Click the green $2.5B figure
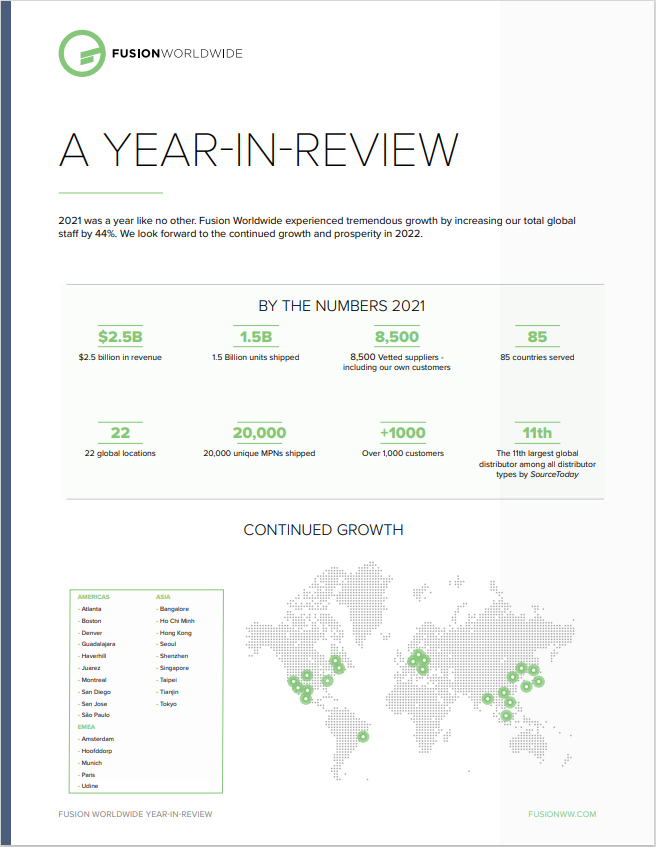The width and height of the screenshot is (656, 847). pos(120,337)
